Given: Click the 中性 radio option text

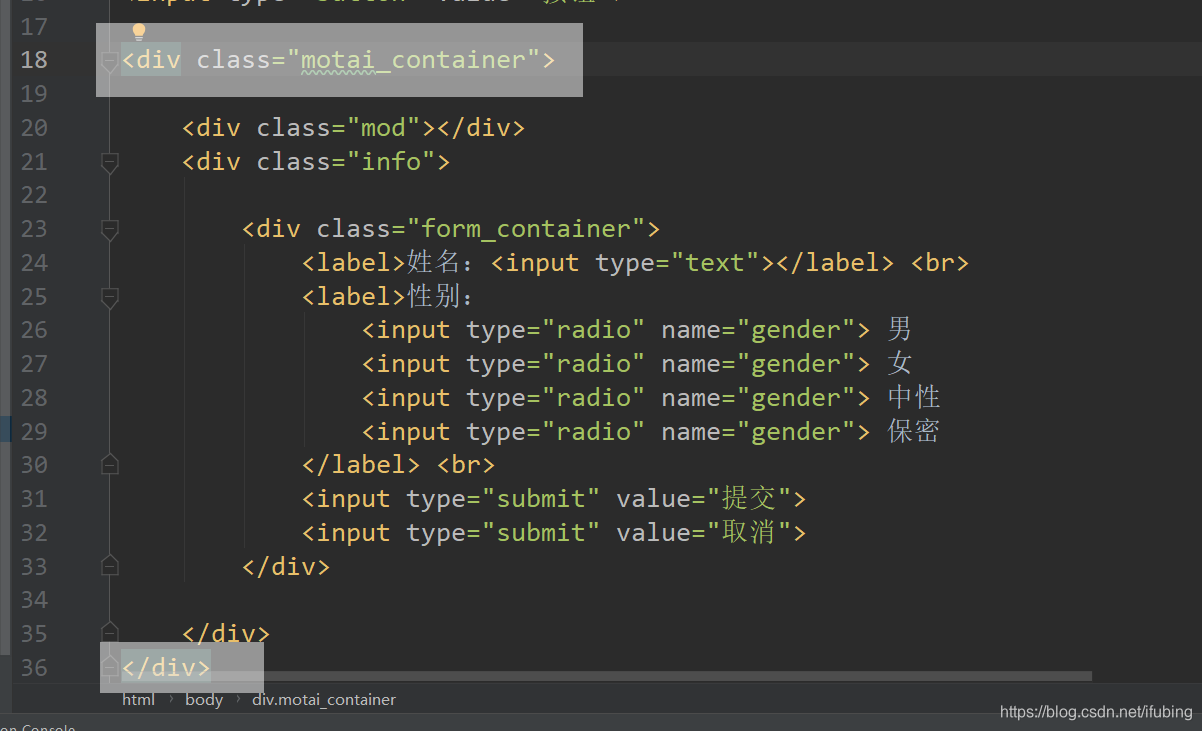Looking at the screenshot, I should 914,398.
